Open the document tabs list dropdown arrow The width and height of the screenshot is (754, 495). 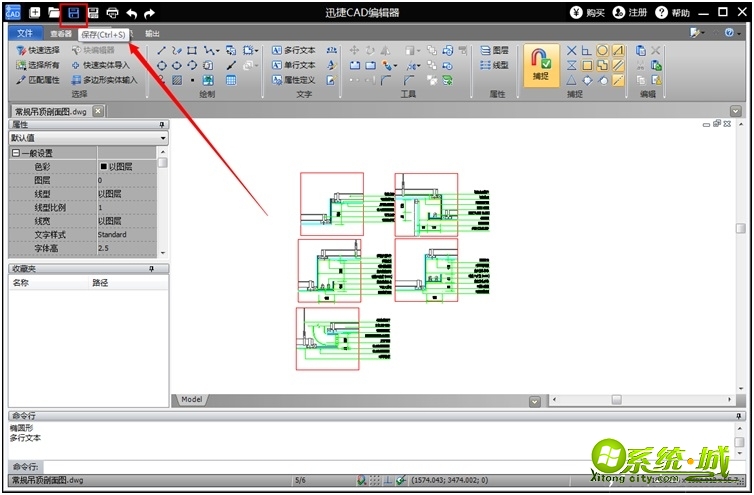(x=736, y=111)
